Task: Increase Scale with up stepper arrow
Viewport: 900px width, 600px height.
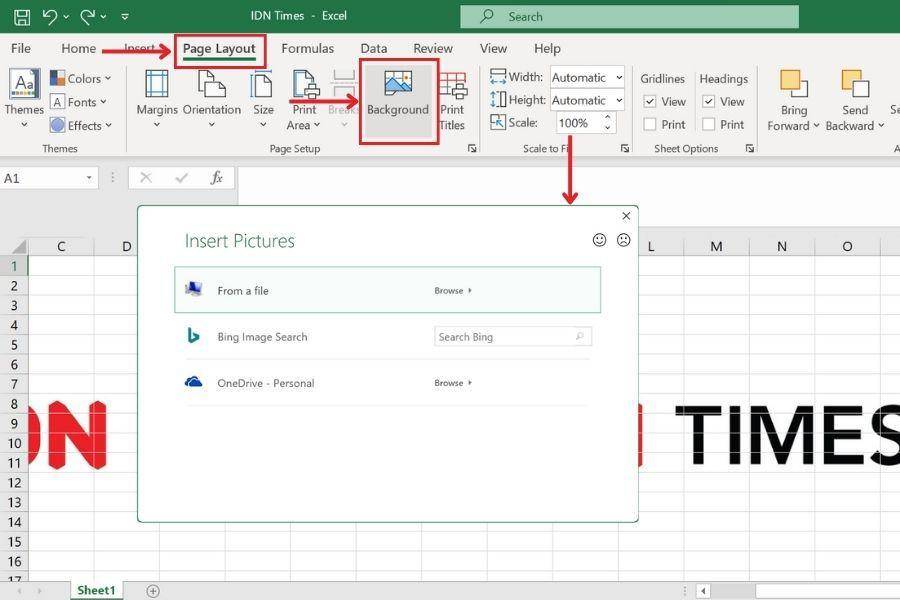Action: pyautogui.click(x=608, y=118)
